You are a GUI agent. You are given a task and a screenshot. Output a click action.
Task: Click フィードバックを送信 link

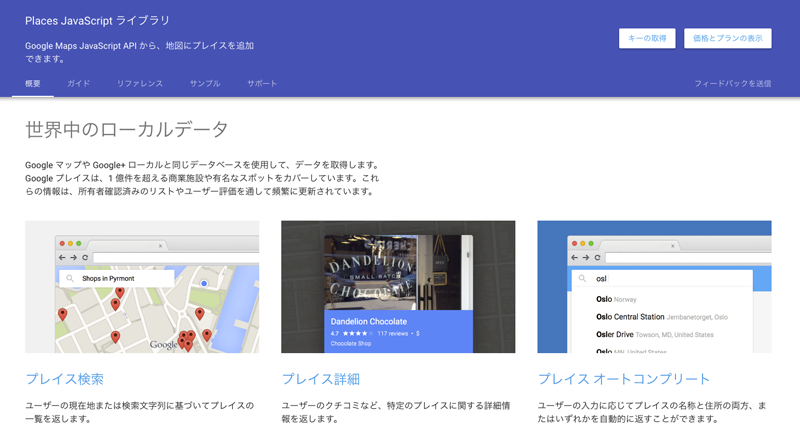coord(733,83)
